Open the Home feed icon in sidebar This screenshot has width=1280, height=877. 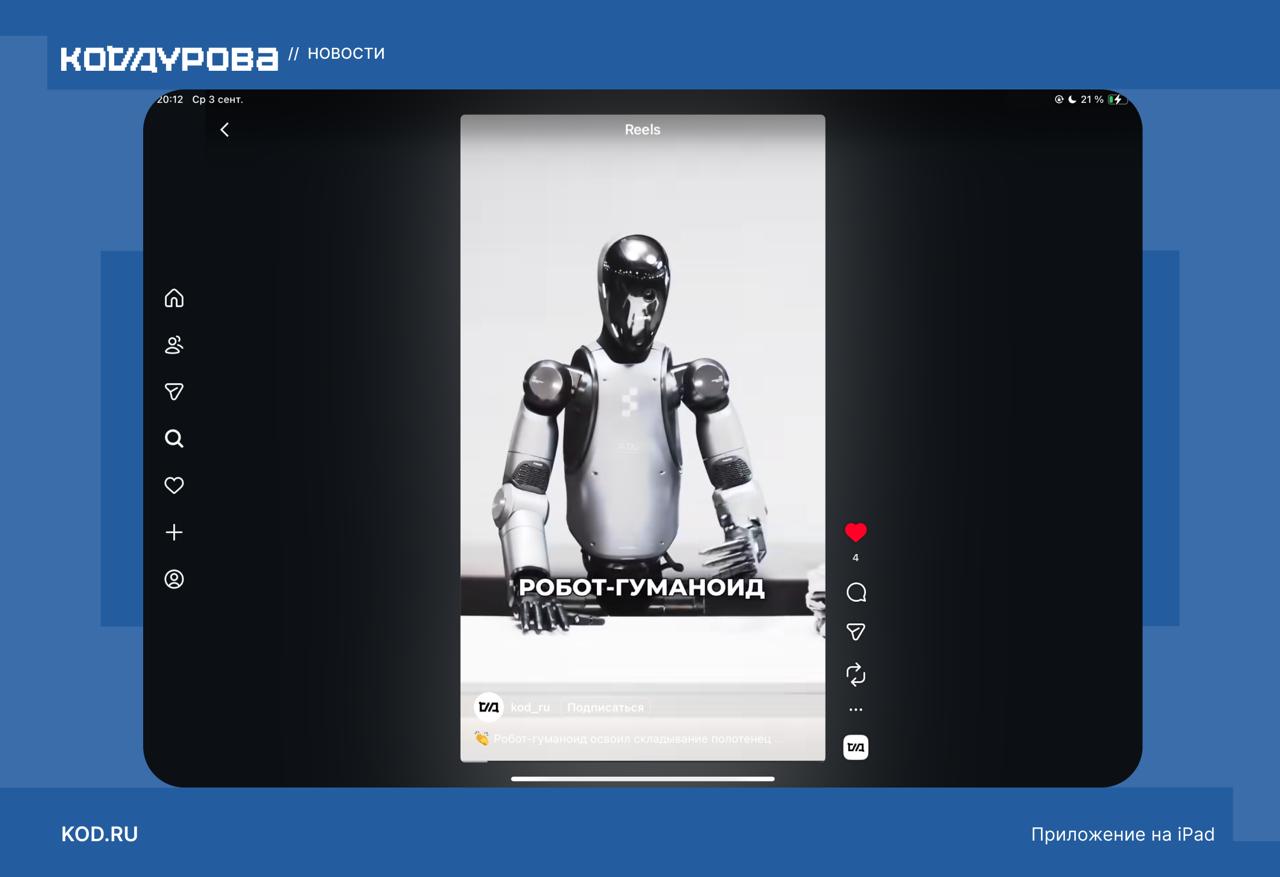pos(174,298)
